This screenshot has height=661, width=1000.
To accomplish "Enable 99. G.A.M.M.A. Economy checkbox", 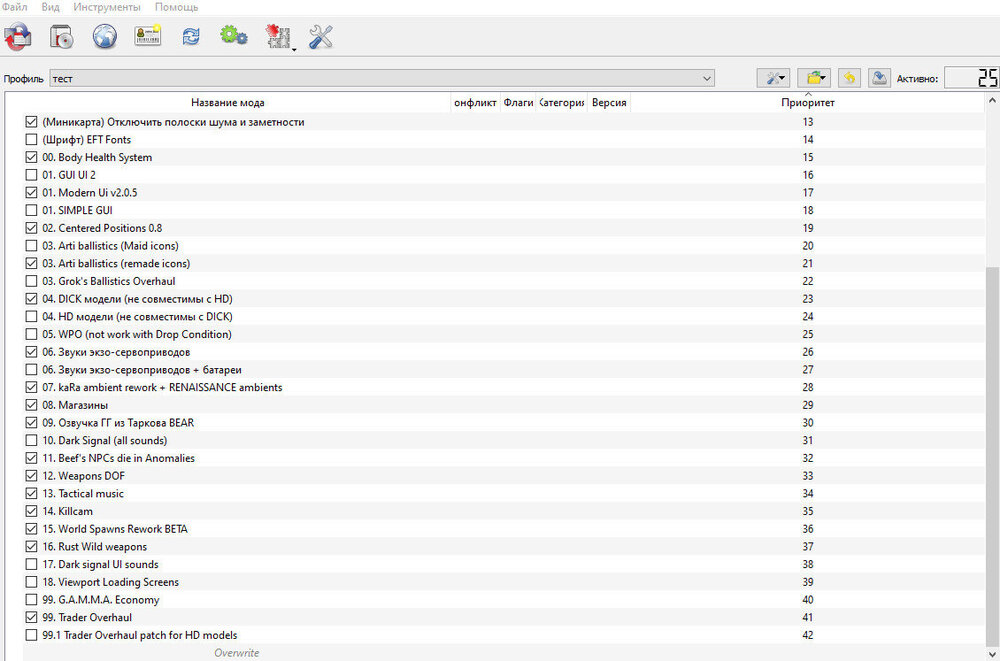I will 31,600.
